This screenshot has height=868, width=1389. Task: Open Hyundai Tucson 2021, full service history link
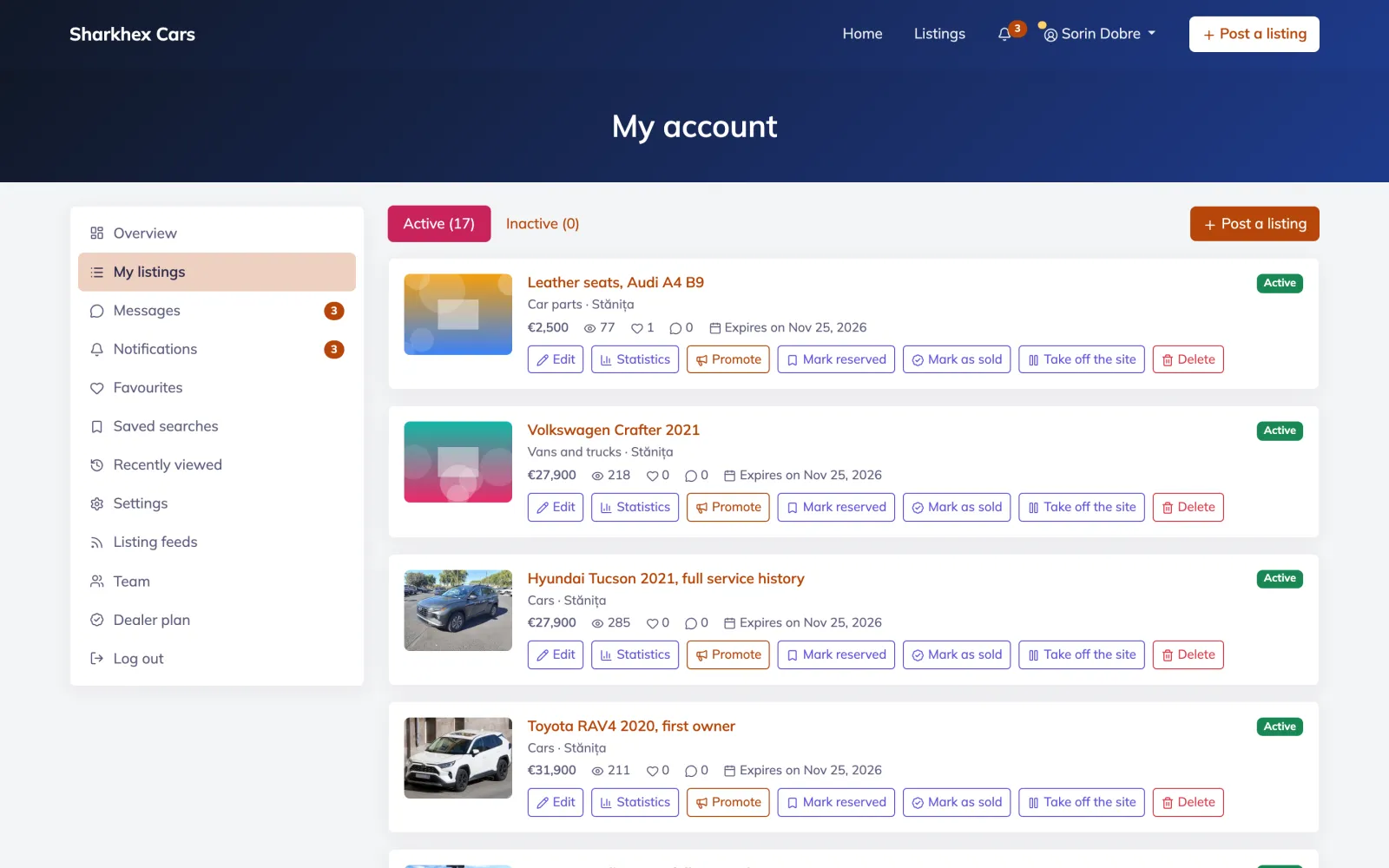click(x=666, y=578)
